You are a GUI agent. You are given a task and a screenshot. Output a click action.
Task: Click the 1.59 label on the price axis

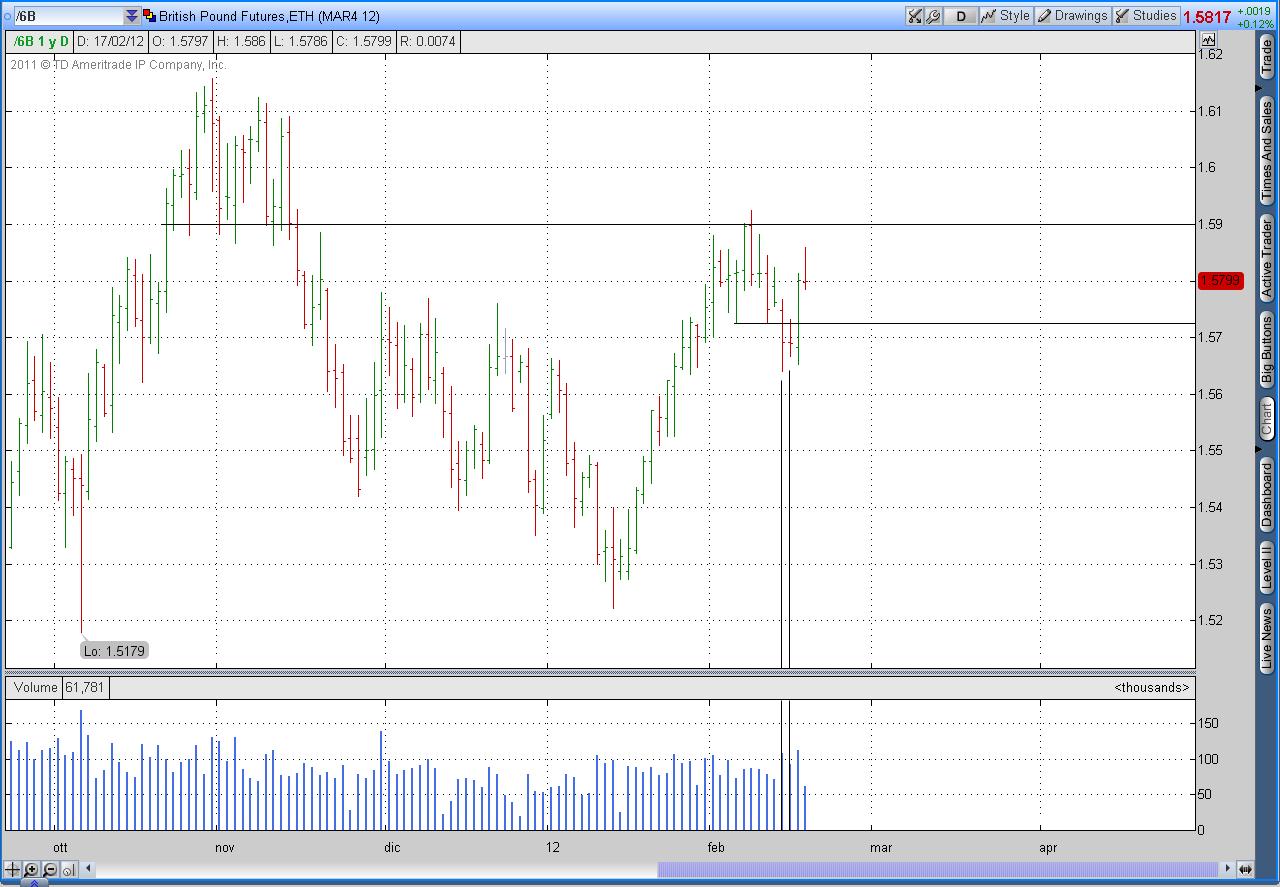coord(1211,225)
